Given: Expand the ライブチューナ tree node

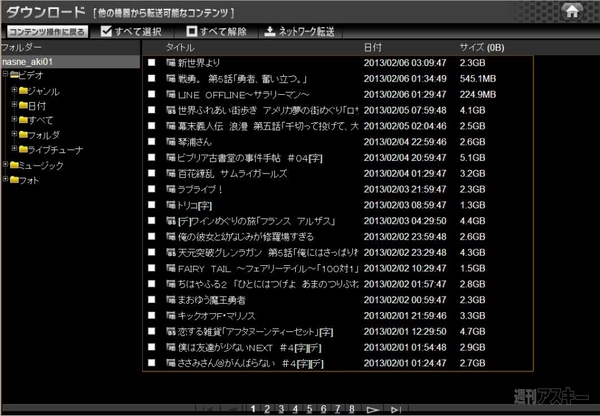Looking at the screenshot, I should coord(14,148).
